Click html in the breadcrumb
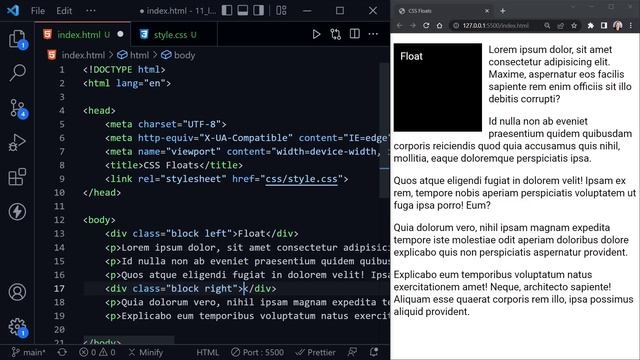The image size is (640, 360). 140,55
